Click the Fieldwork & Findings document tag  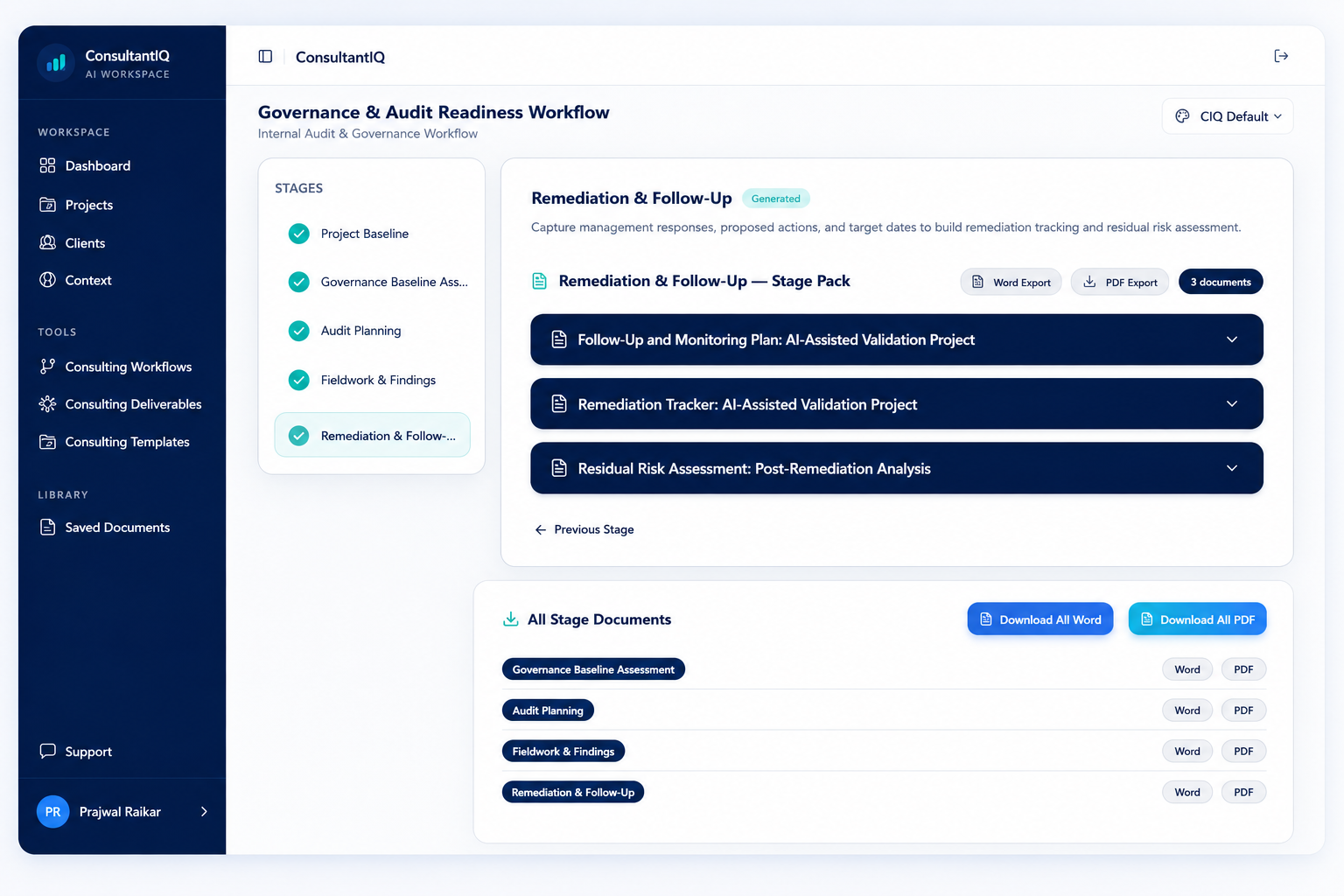point(563,751)
